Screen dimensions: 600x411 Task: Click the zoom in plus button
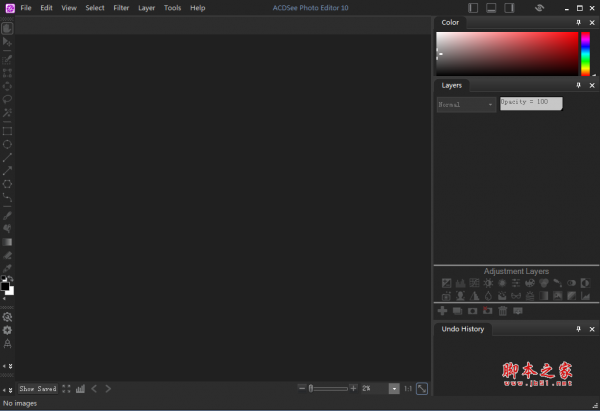click(x=354, y=388)
